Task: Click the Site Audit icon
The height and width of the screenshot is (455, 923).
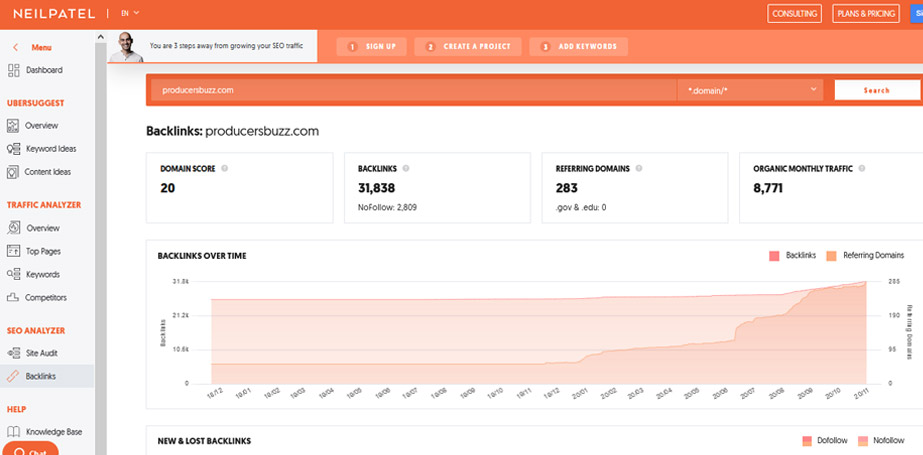Action: coord(14,353)
